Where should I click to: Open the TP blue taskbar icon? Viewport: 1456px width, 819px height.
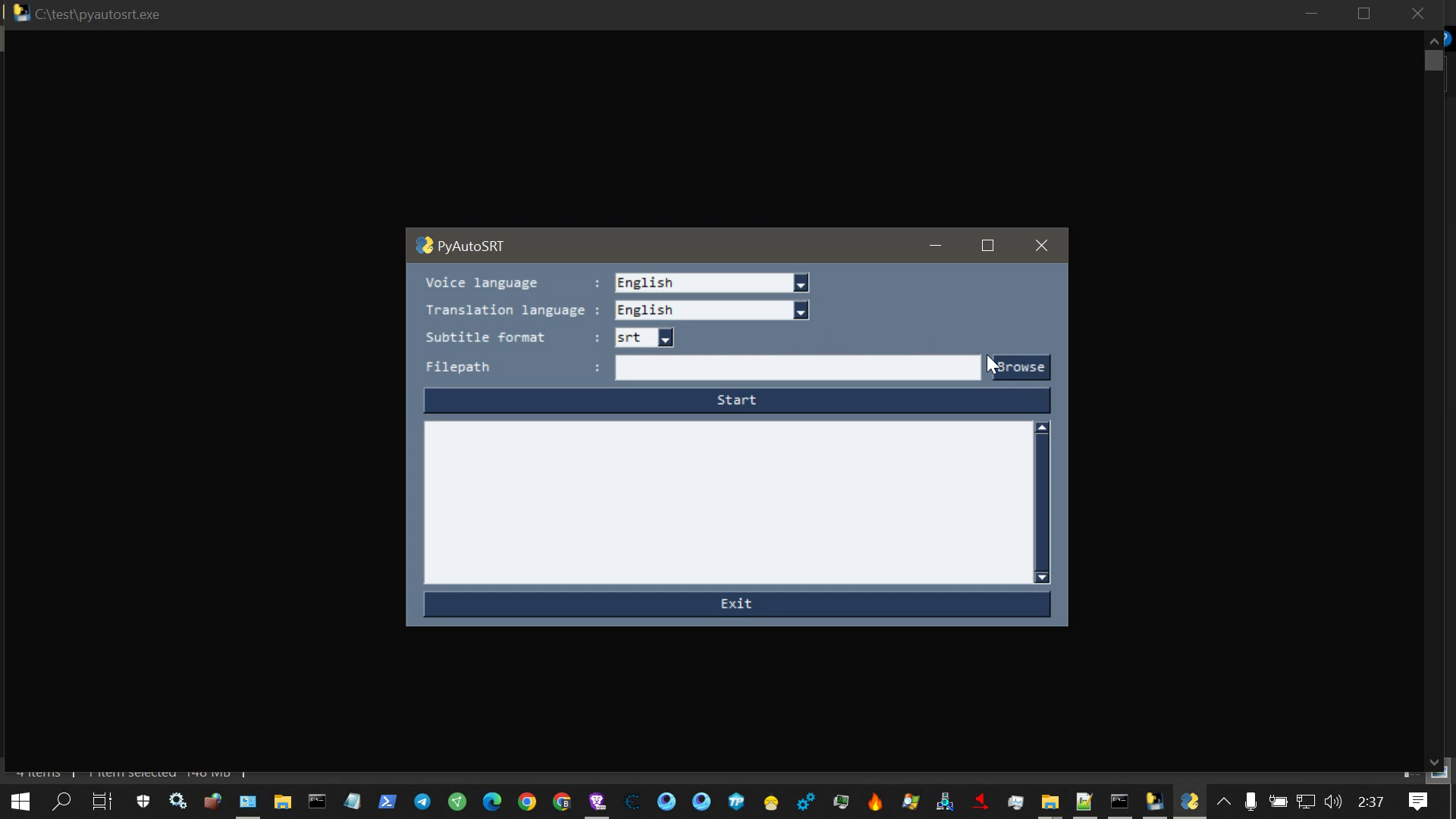(x=736, y=802)
